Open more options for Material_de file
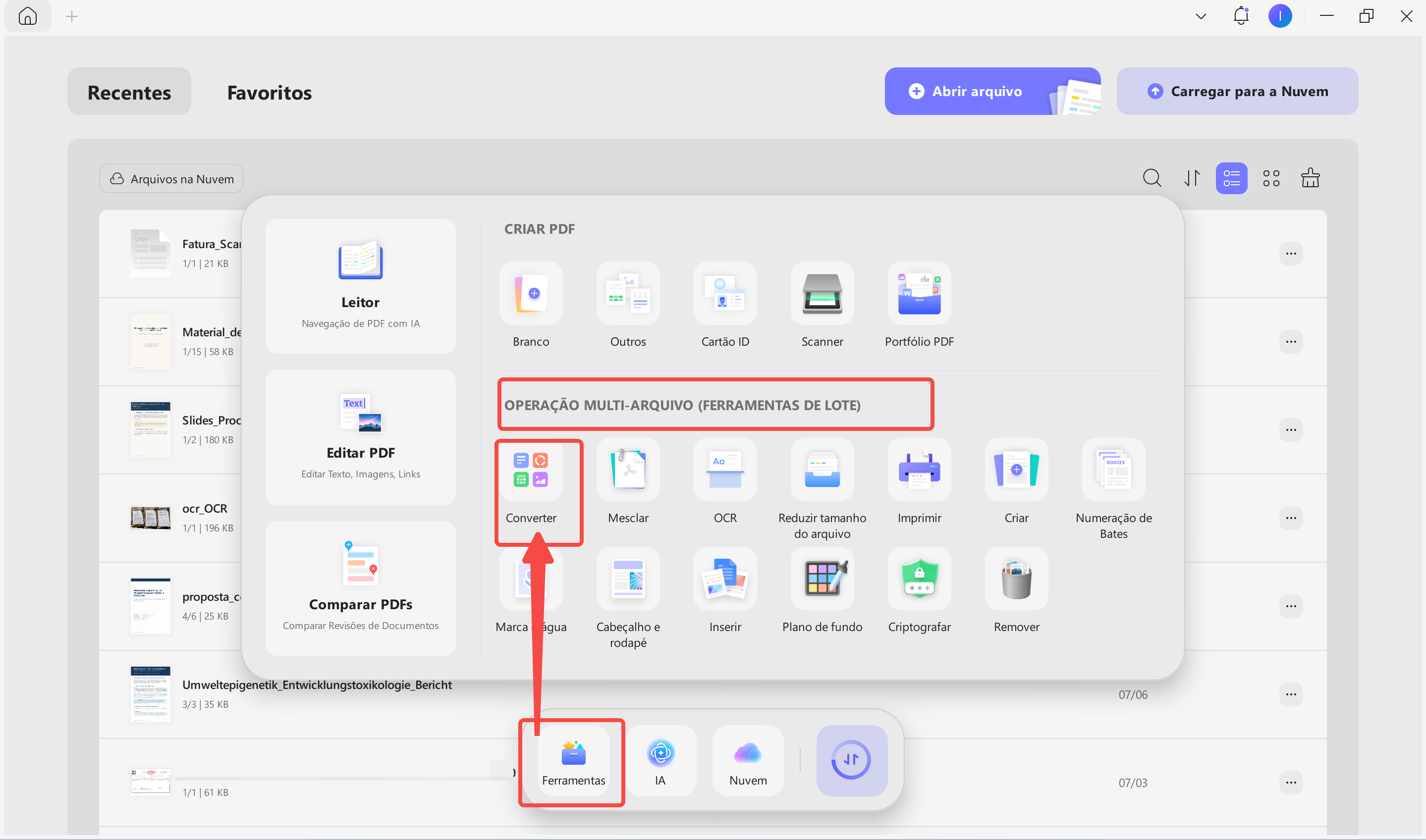 (x=1291, y=342)
